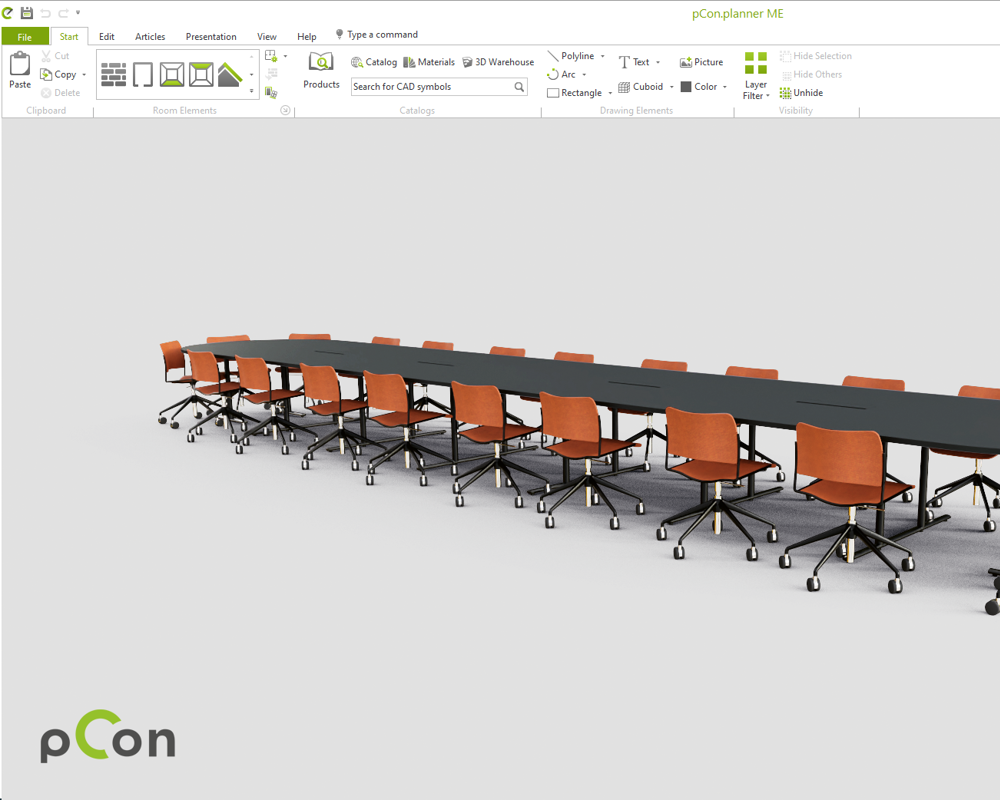This screenshot has height=800, width=1000.
Task: Click the Color swatch button
Action: tap(699, 87)
